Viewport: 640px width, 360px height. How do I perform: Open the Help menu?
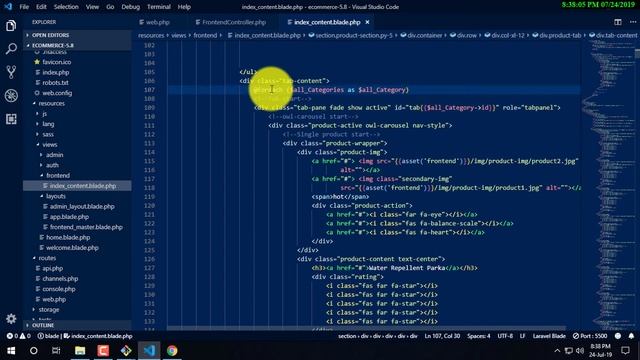pyautogui.click(x=184, y=7)
